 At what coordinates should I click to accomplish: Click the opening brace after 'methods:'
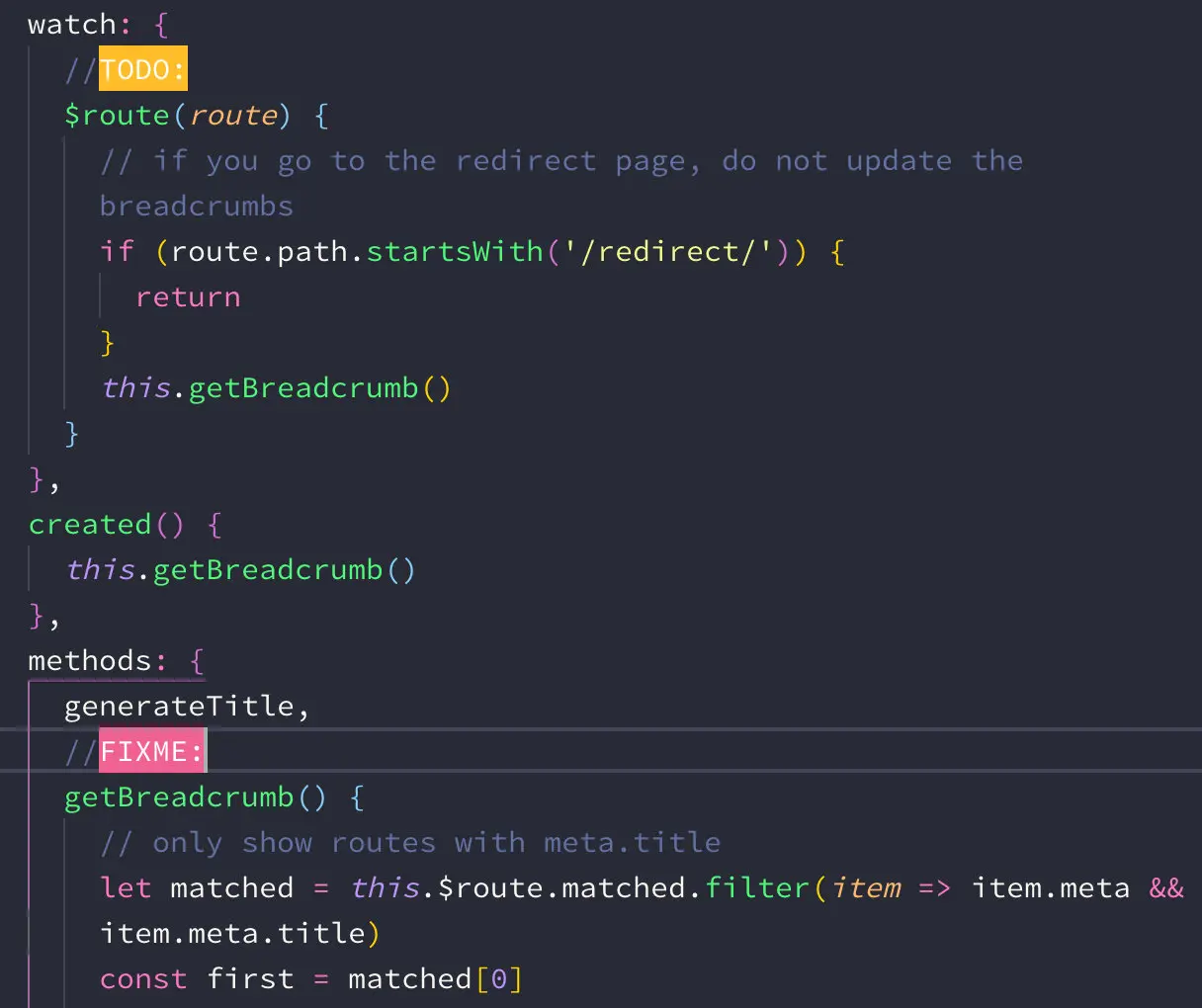pyautogui.click(x=197, y=660)
